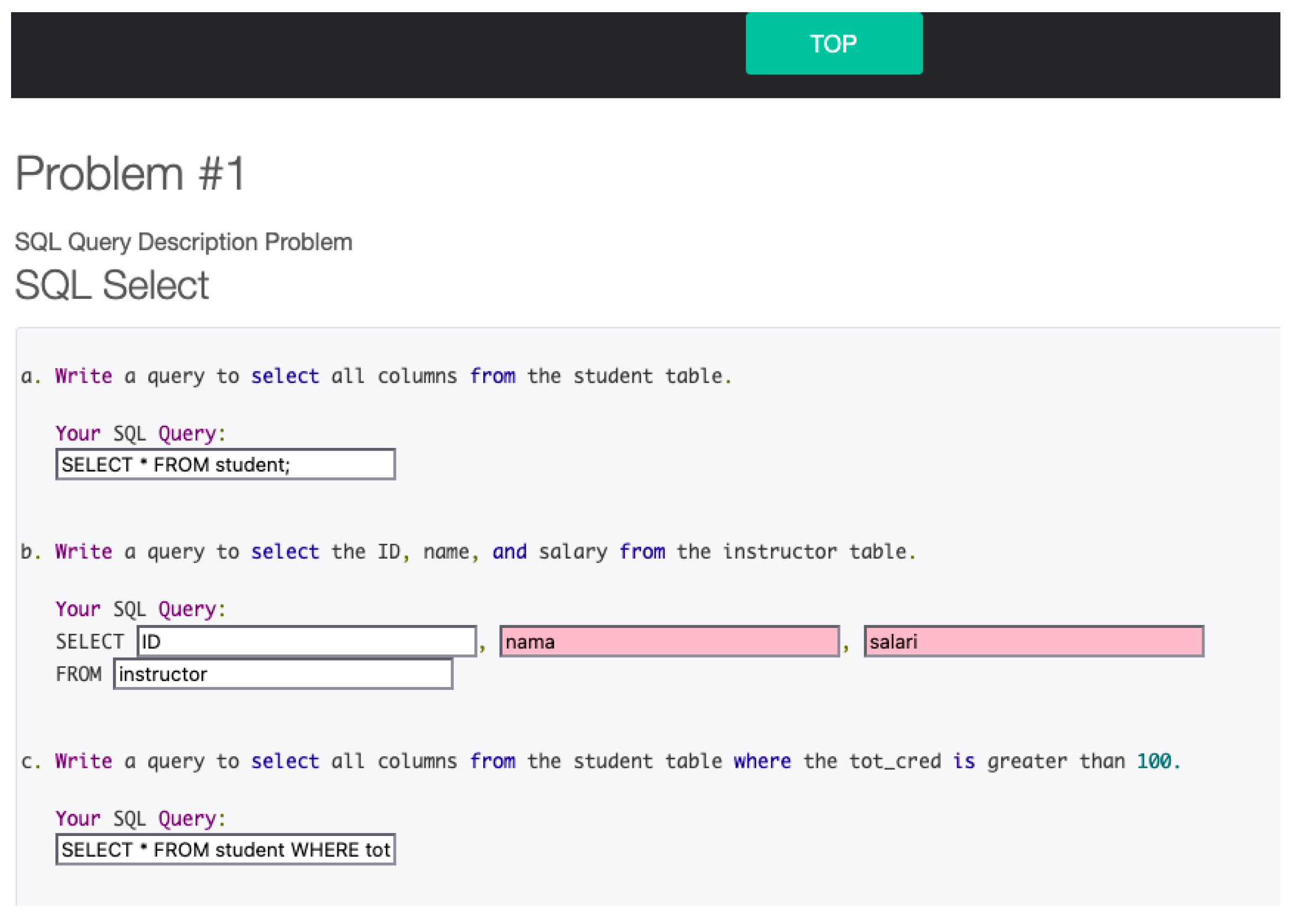Select the pink 'salari' input field
Image resolution: width=1302 pixels, height=924 pixels.
(1033, 641)
